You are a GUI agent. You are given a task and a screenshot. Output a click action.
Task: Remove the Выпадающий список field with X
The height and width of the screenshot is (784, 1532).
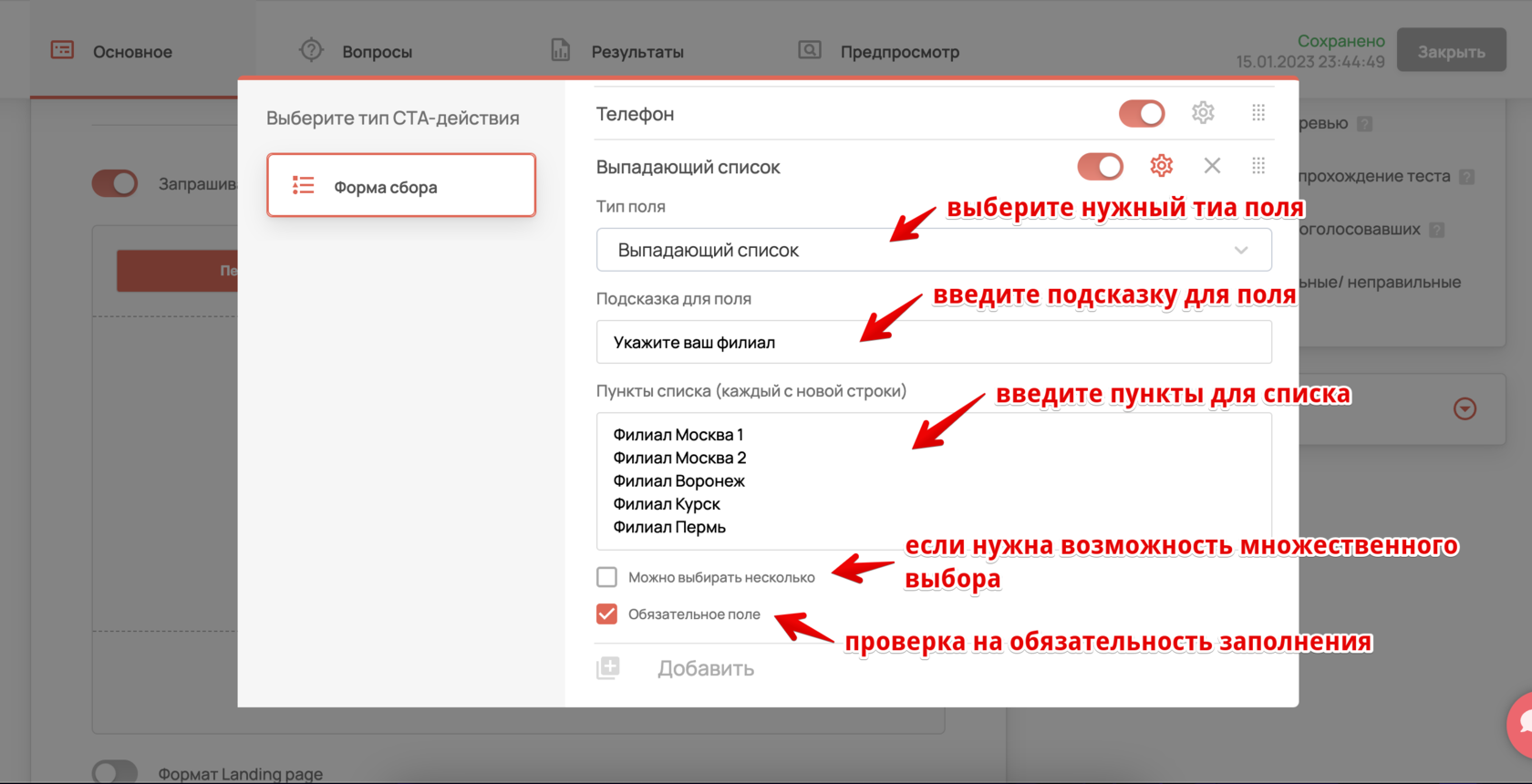(x=1212, y=166)
